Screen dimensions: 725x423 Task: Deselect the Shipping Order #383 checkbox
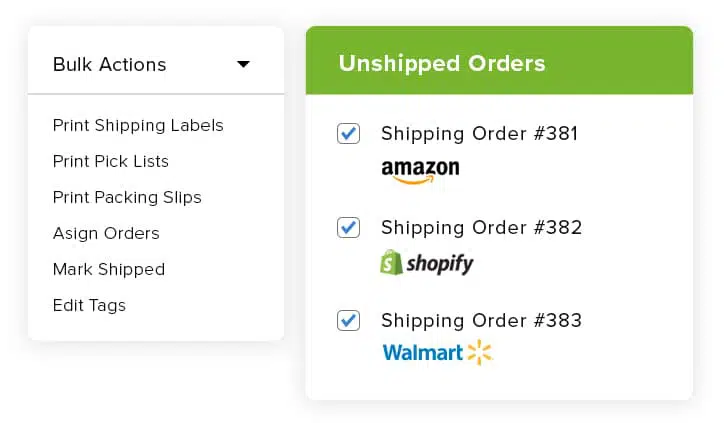click(x=348, y=320)
